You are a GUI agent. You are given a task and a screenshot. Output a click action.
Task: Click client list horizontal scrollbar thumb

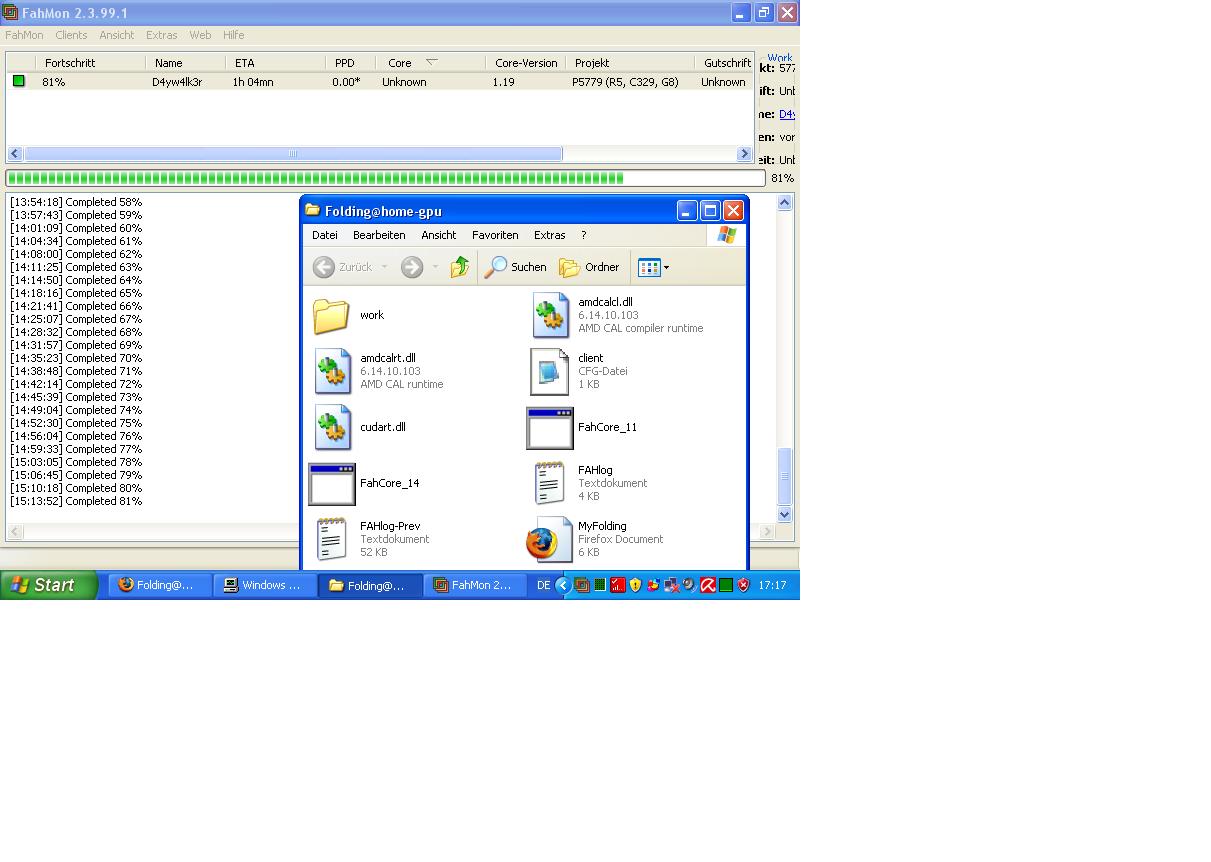point(293,154)
